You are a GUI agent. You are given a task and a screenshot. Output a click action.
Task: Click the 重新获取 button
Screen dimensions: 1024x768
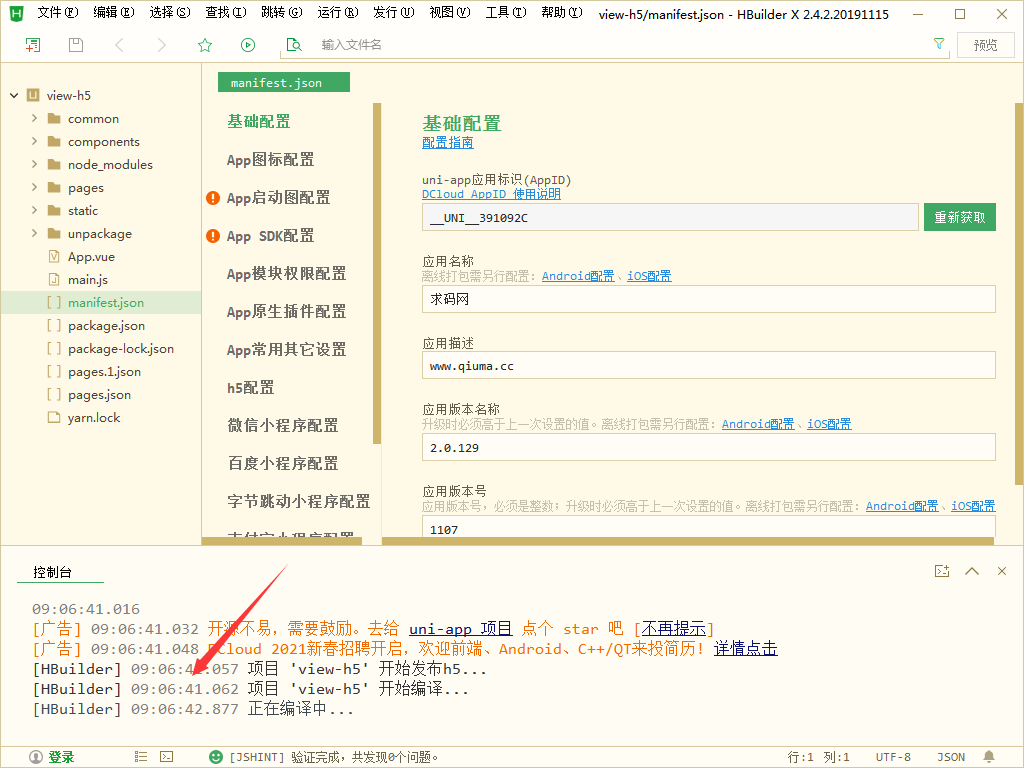pos(959,217)
